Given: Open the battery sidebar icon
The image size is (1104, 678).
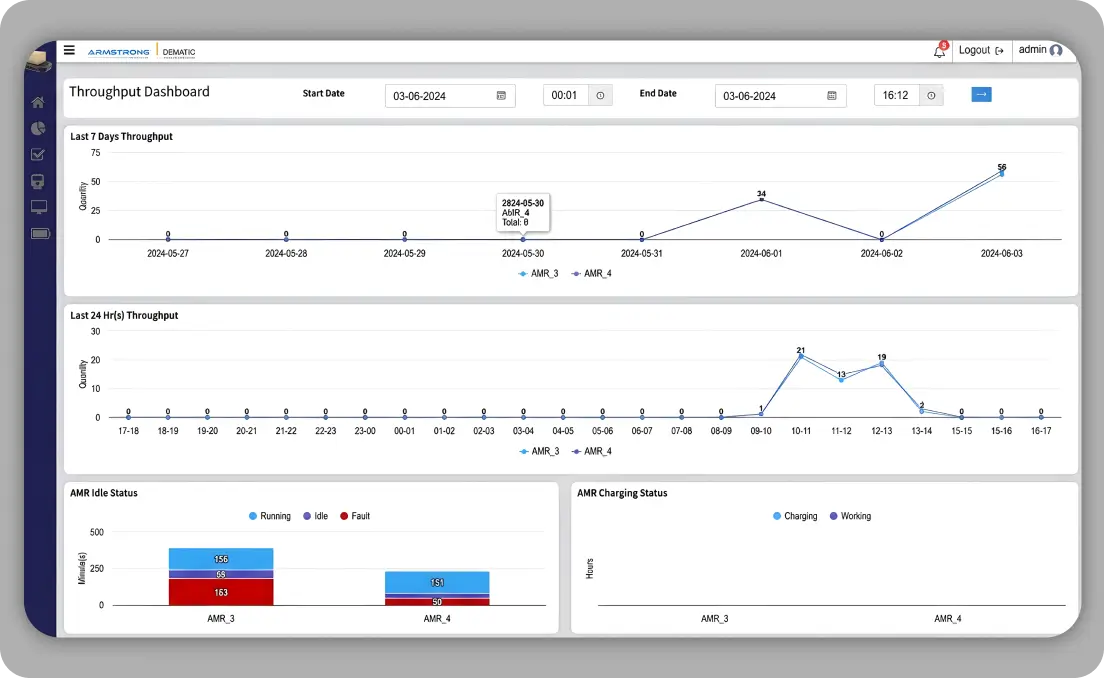Looking at the screenshot, I should 40,234.
